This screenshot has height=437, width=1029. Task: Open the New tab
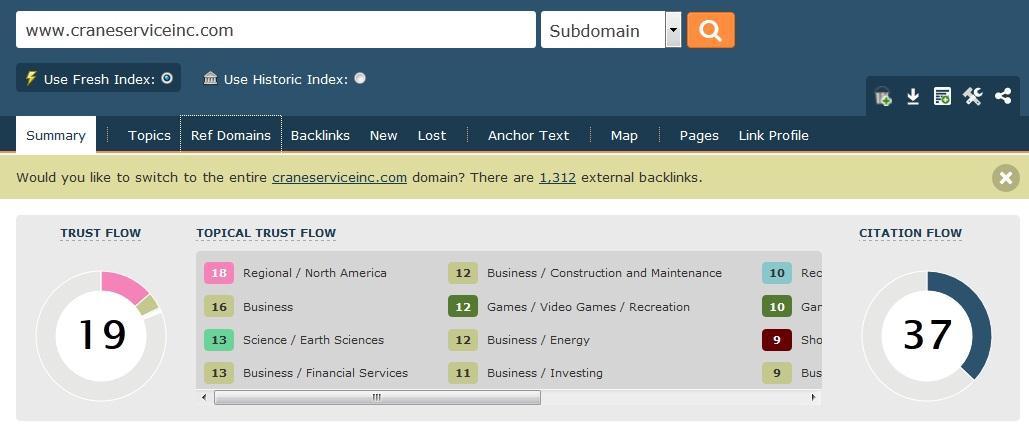(383, 136)
